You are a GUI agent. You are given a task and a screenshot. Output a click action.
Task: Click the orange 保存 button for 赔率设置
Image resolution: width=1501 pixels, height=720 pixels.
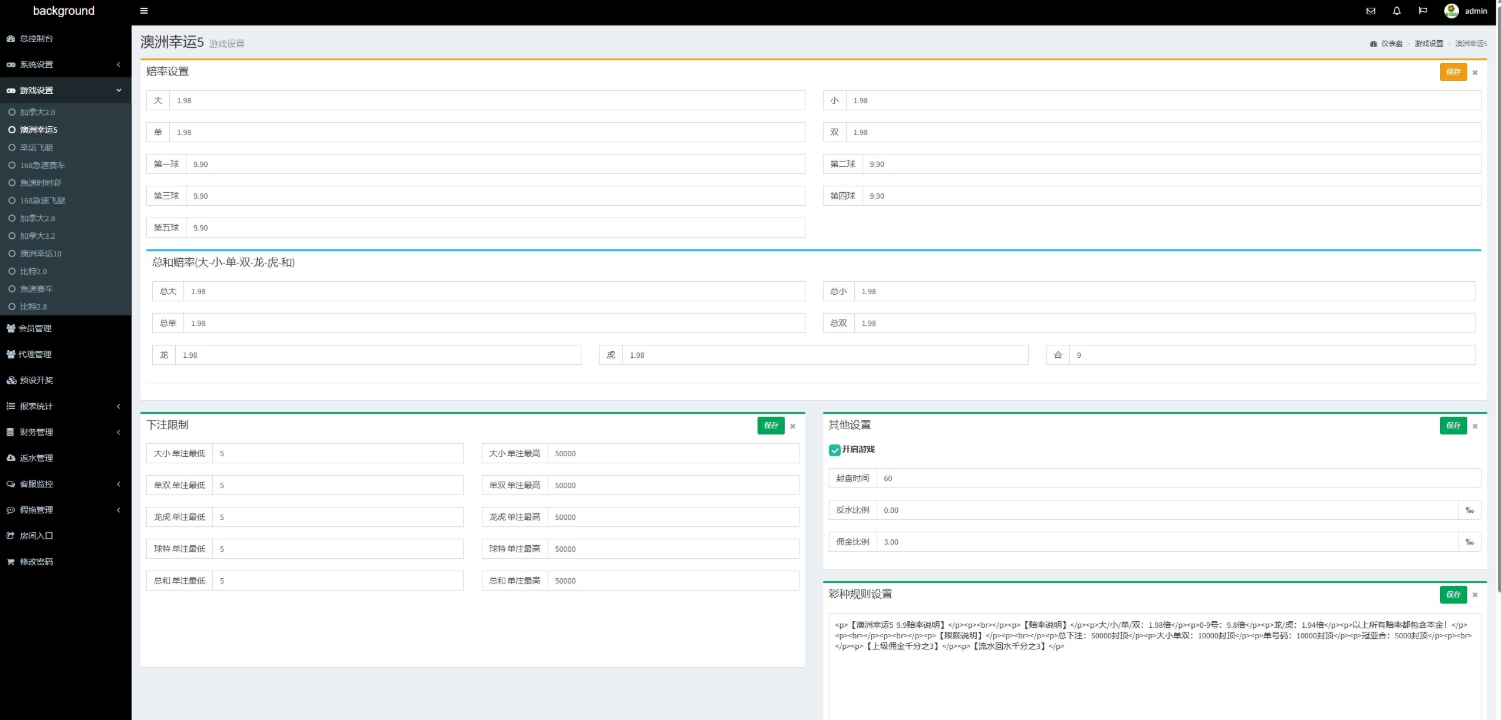coord(1453,72)
